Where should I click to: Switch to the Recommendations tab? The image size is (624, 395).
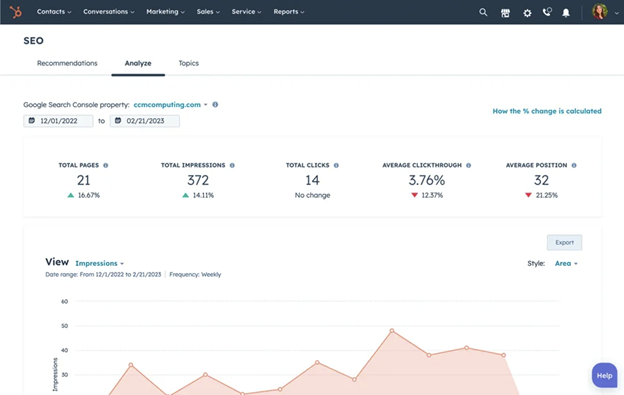67,63
